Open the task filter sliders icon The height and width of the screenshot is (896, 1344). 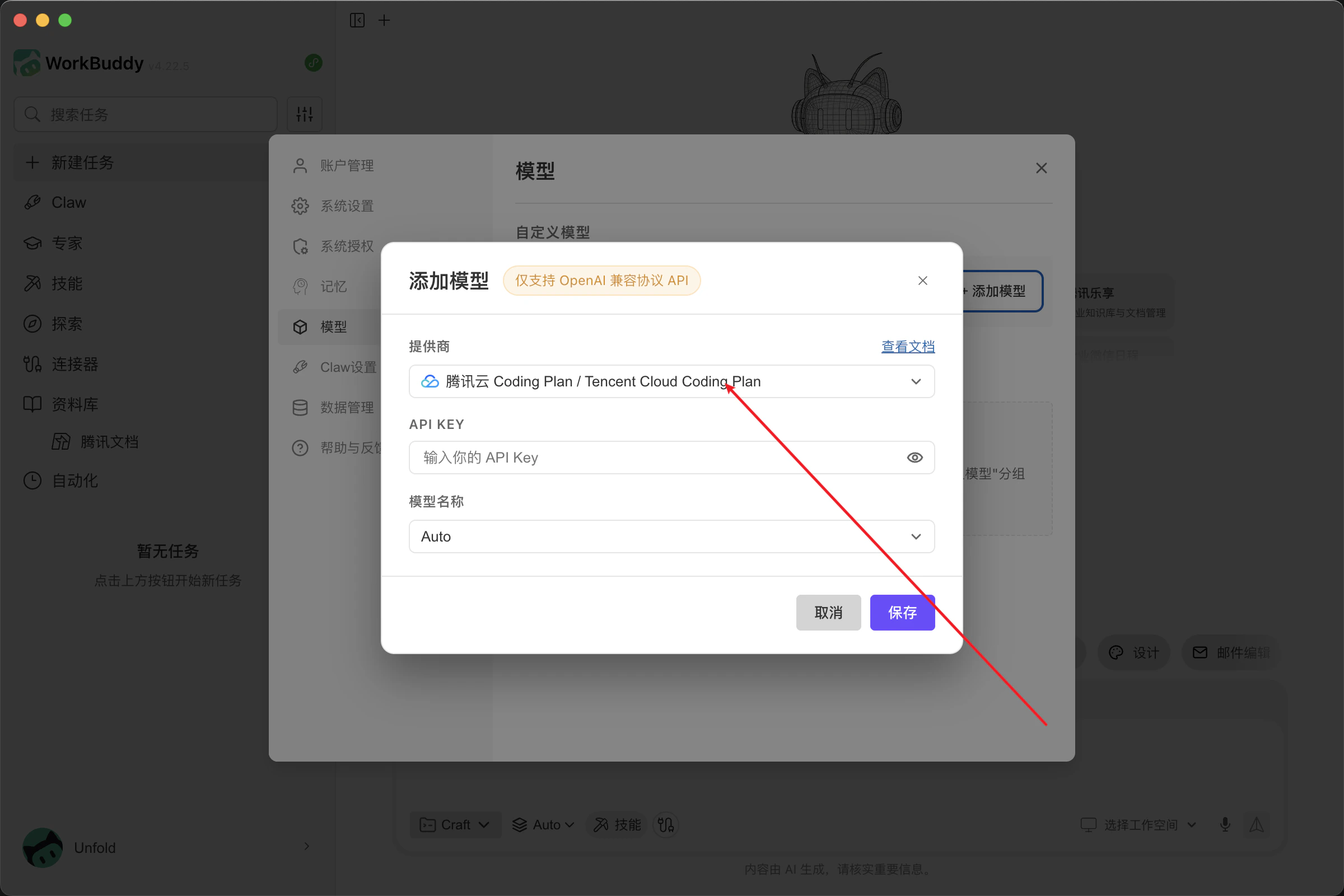[x=305, y=114]
